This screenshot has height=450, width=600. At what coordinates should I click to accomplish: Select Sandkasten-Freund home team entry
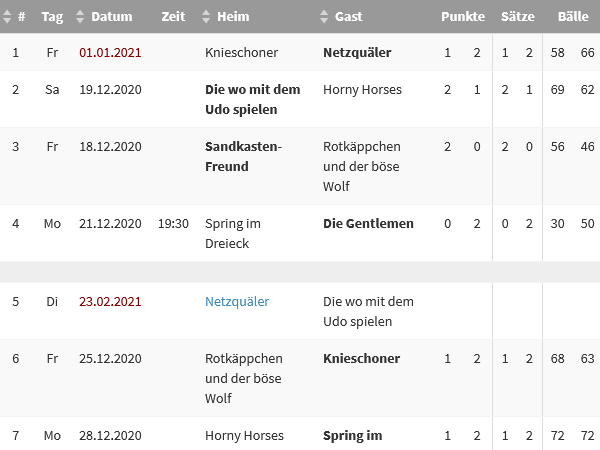point(243,156)
